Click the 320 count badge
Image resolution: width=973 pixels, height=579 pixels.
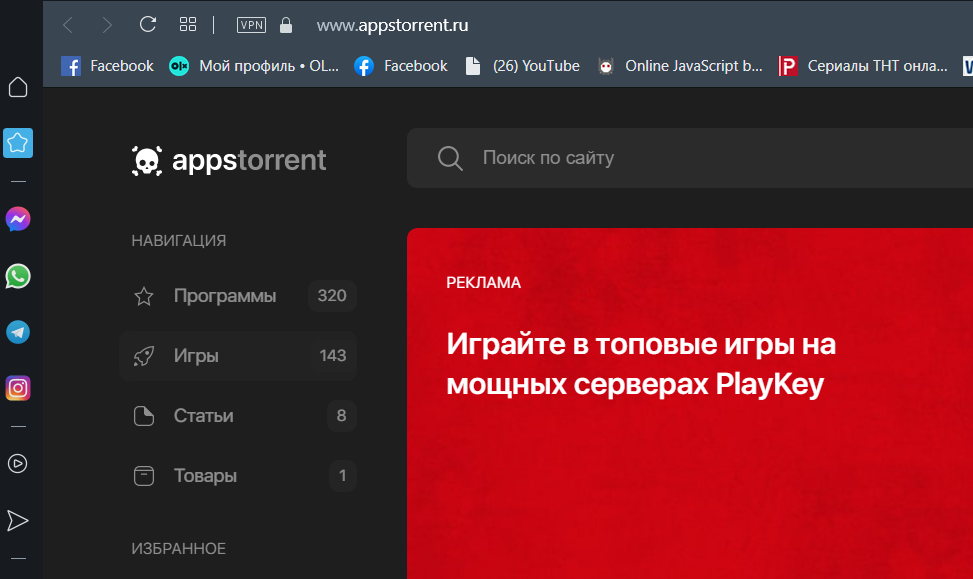pyautogui.click(x=332, y=295)
